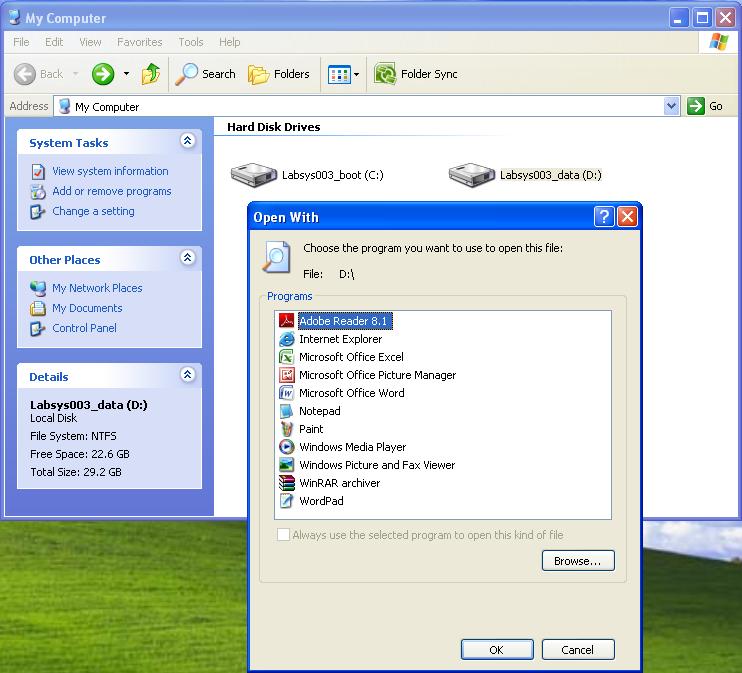This screenshot has width=742, height=673.
Task: Click the Cancel button
Action: click(x=578, y=650)
